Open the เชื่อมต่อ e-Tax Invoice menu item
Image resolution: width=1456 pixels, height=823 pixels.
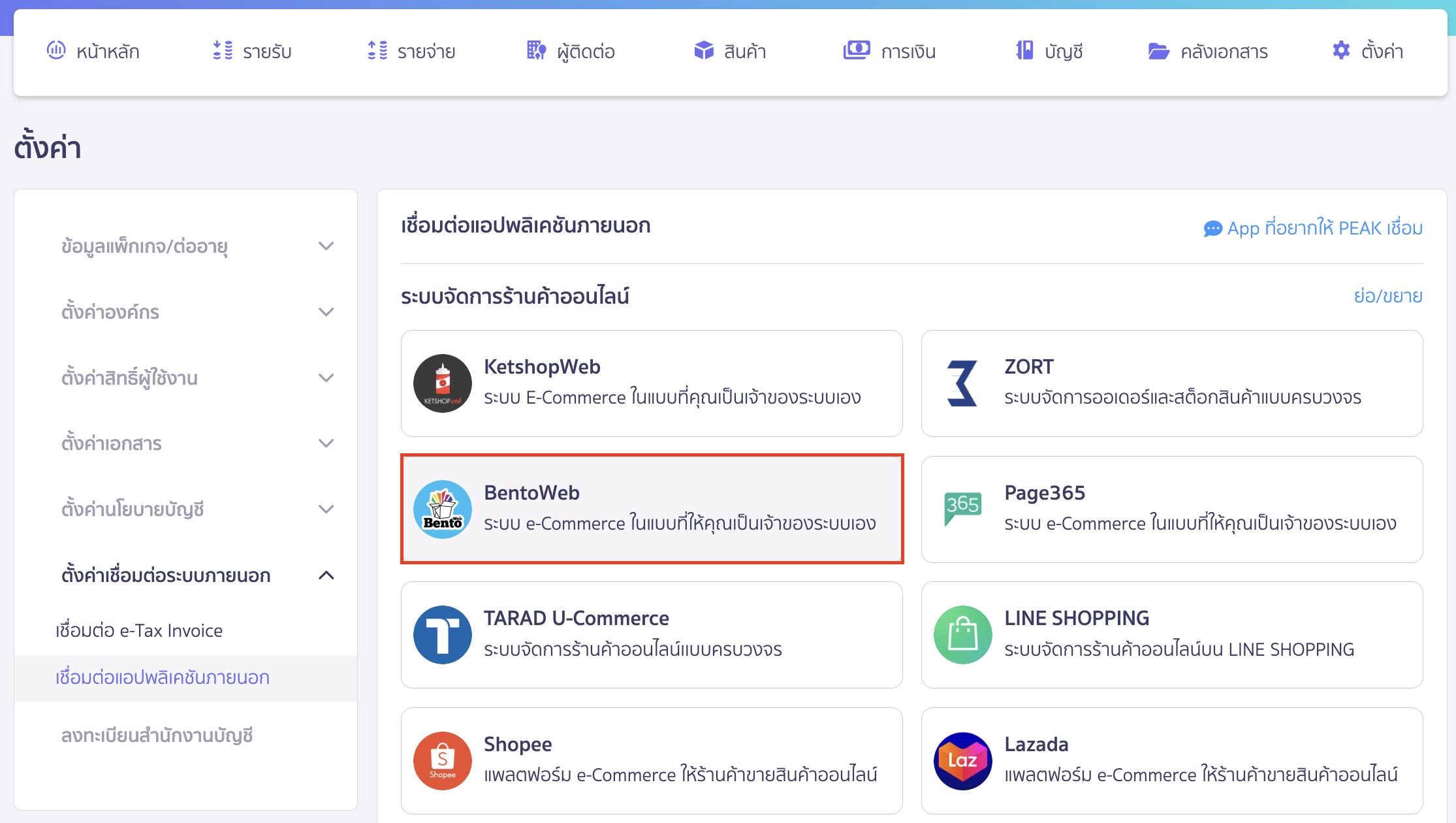point(138,629)
